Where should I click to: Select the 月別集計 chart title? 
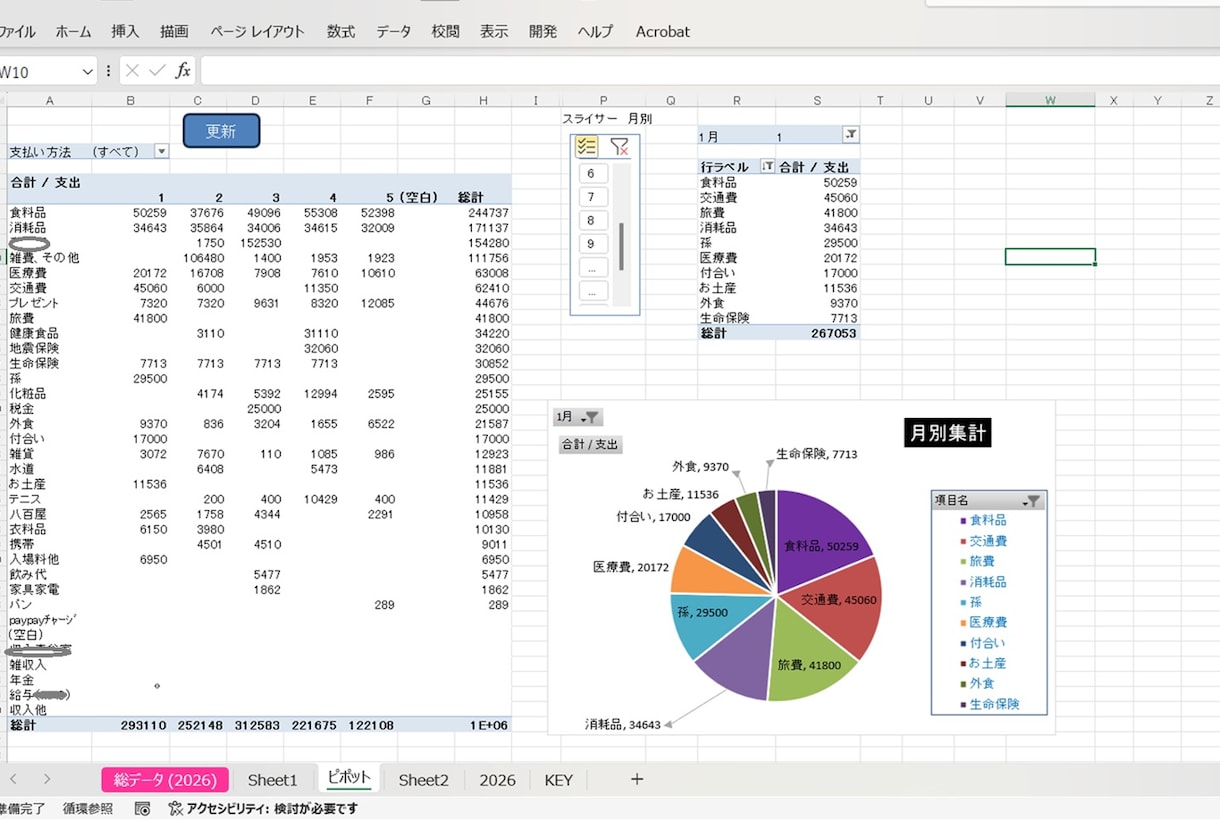pyautogui.click(x=948, y=433)
